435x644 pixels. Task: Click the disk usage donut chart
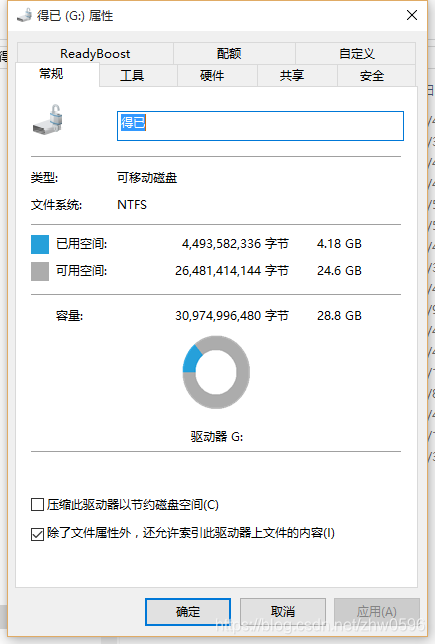pos(216,372)
